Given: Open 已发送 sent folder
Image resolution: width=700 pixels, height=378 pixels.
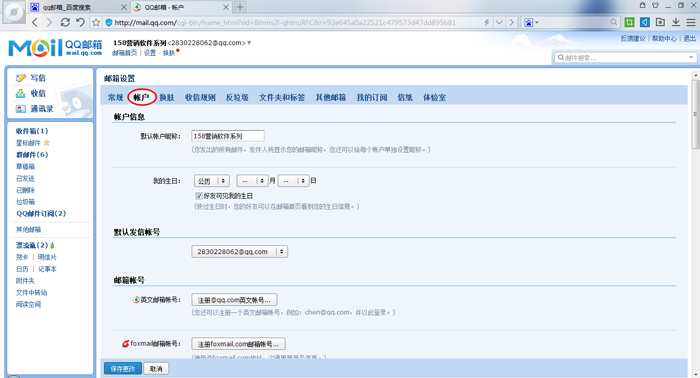Looking at the screenshot, I should pyautogui.click(x=25, y=178).
